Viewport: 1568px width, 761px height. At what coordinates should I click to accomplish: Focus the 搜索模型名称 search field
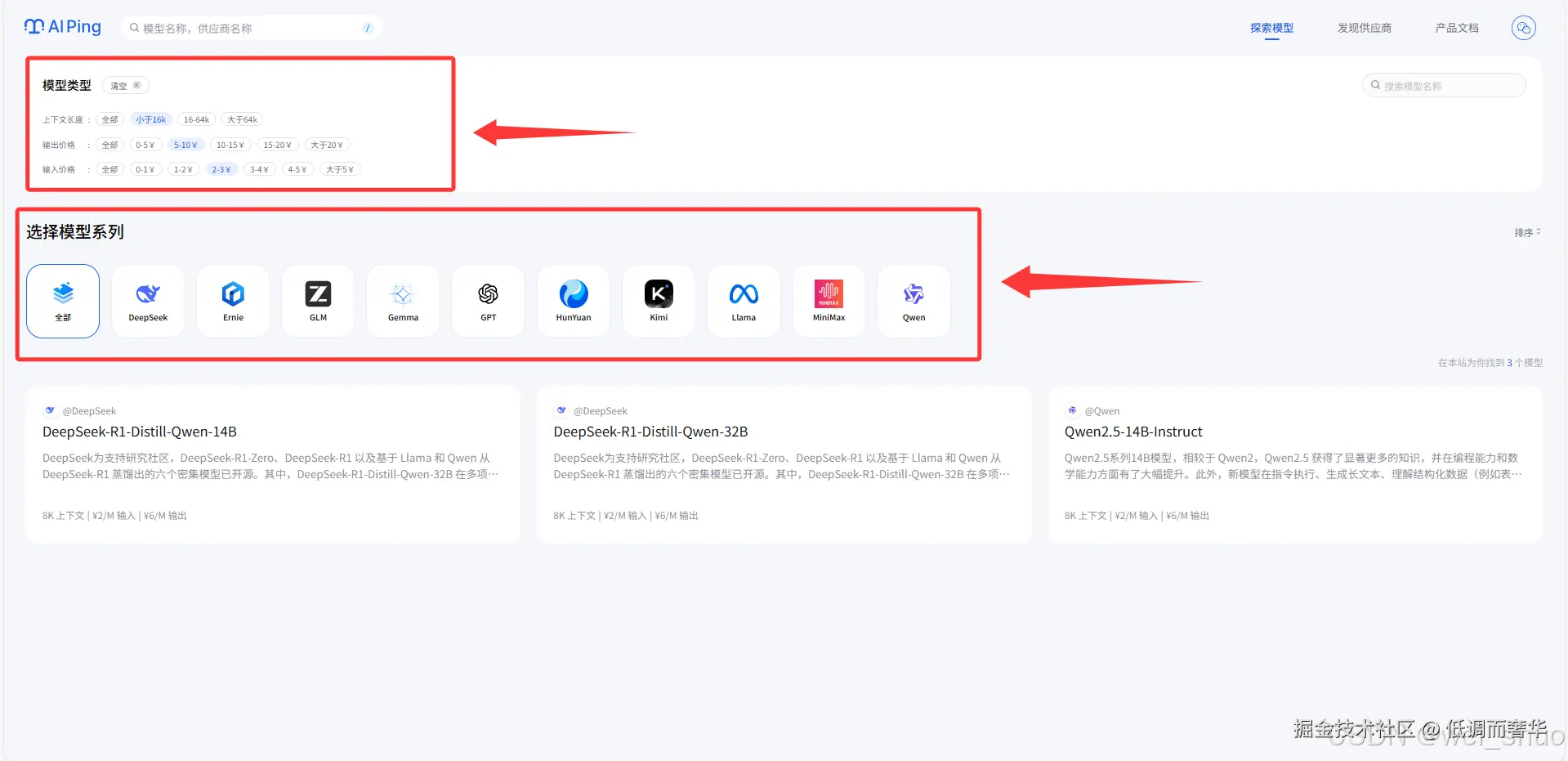coord(1444,85)
